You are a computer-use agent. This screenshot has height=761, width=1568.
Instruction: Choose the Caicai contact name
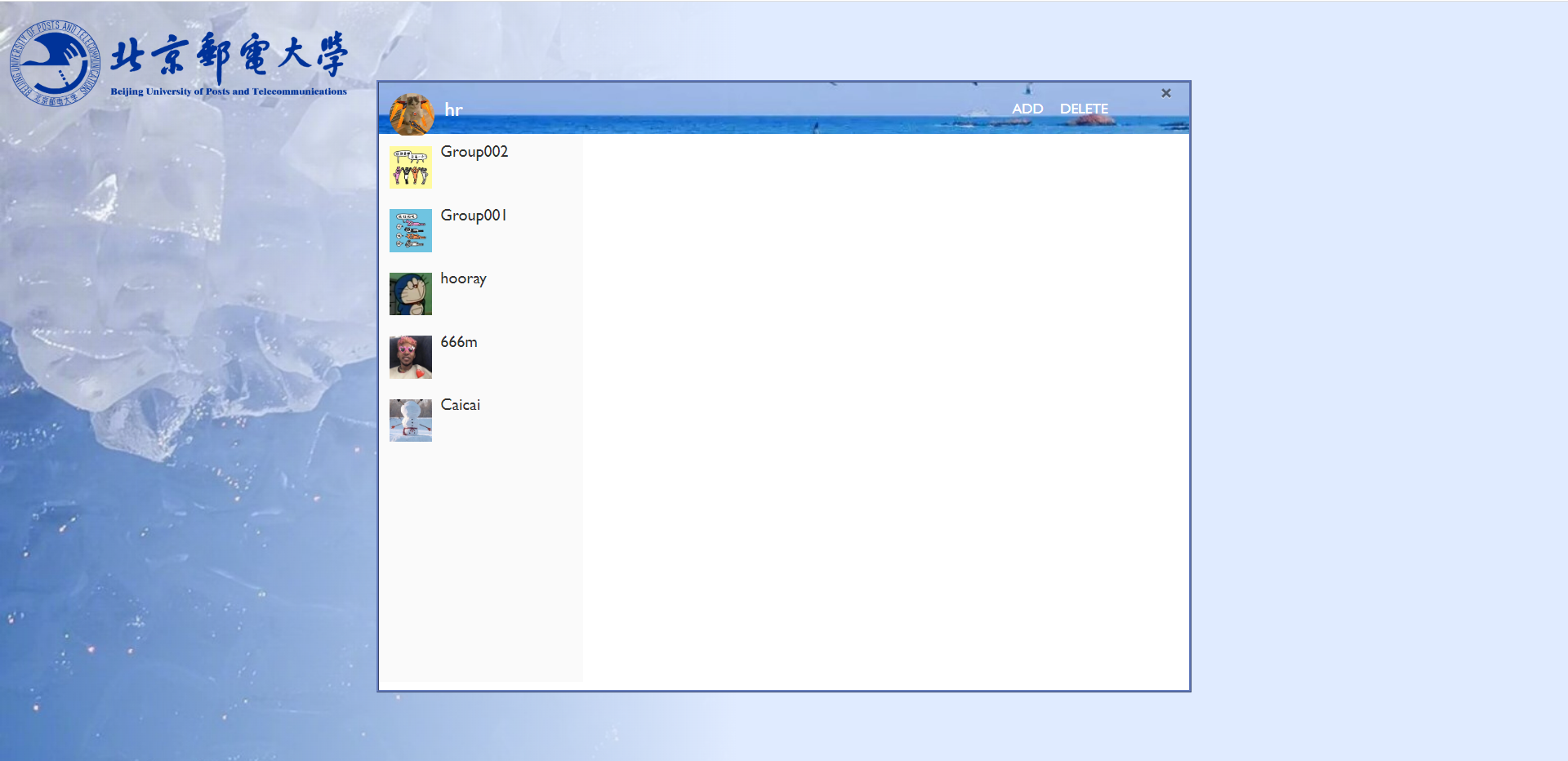[460, 405]
